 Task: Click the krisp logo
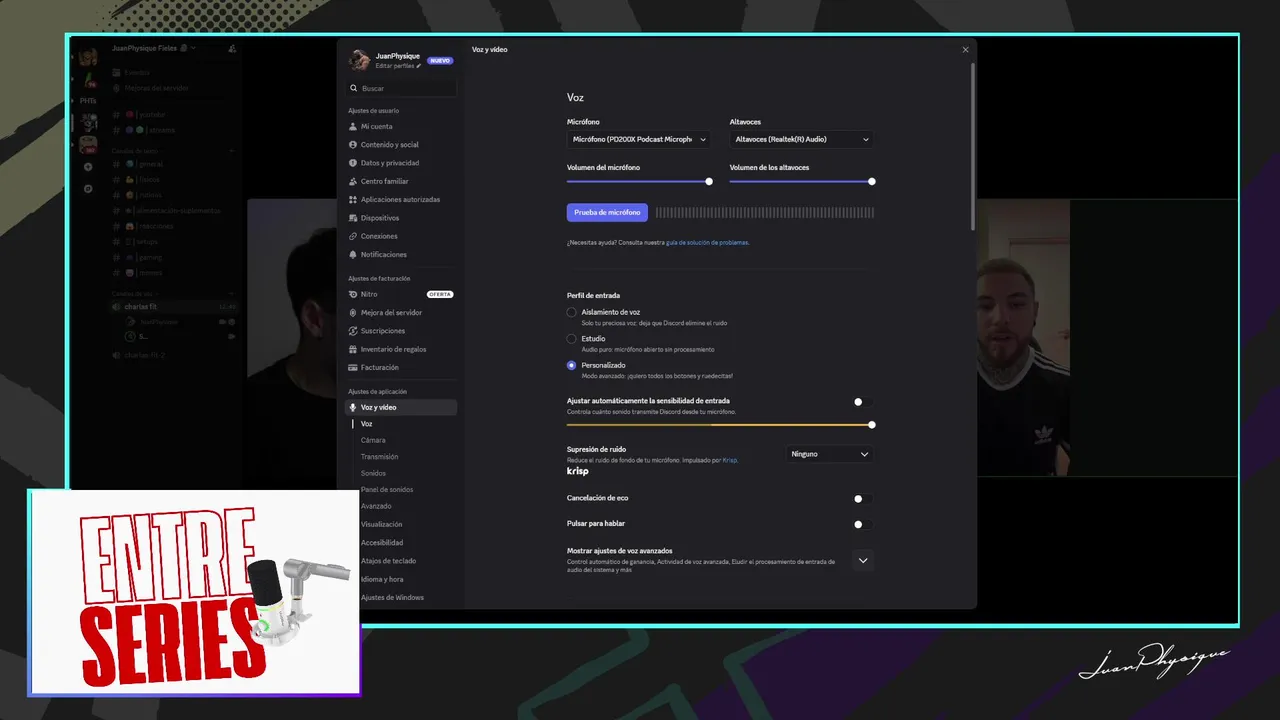(578, 471)
